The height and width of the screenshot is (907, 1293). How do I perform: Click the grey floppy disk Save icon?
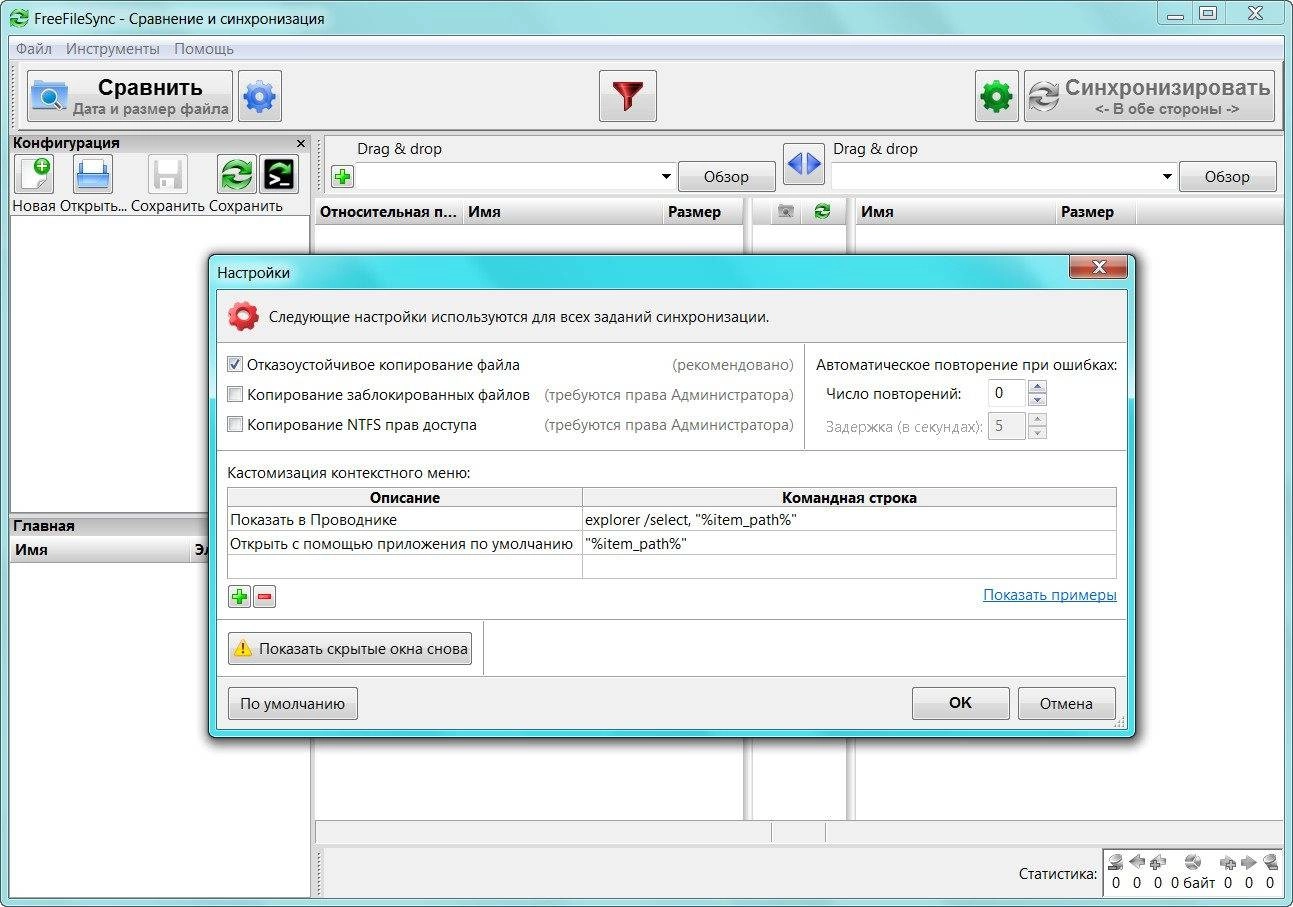(168, 175)
